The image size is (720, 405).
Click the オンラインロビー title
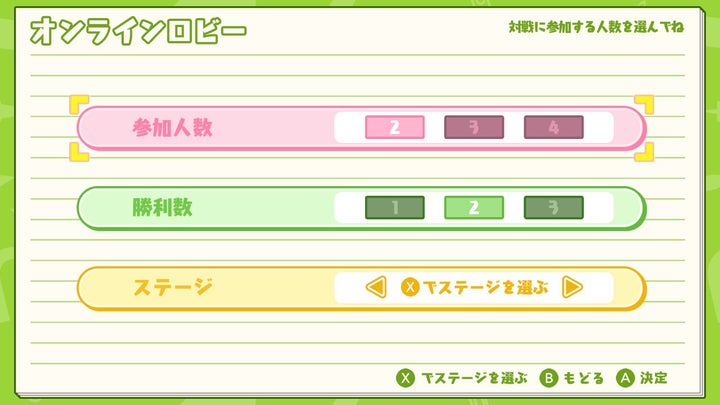tap(138, 31)
